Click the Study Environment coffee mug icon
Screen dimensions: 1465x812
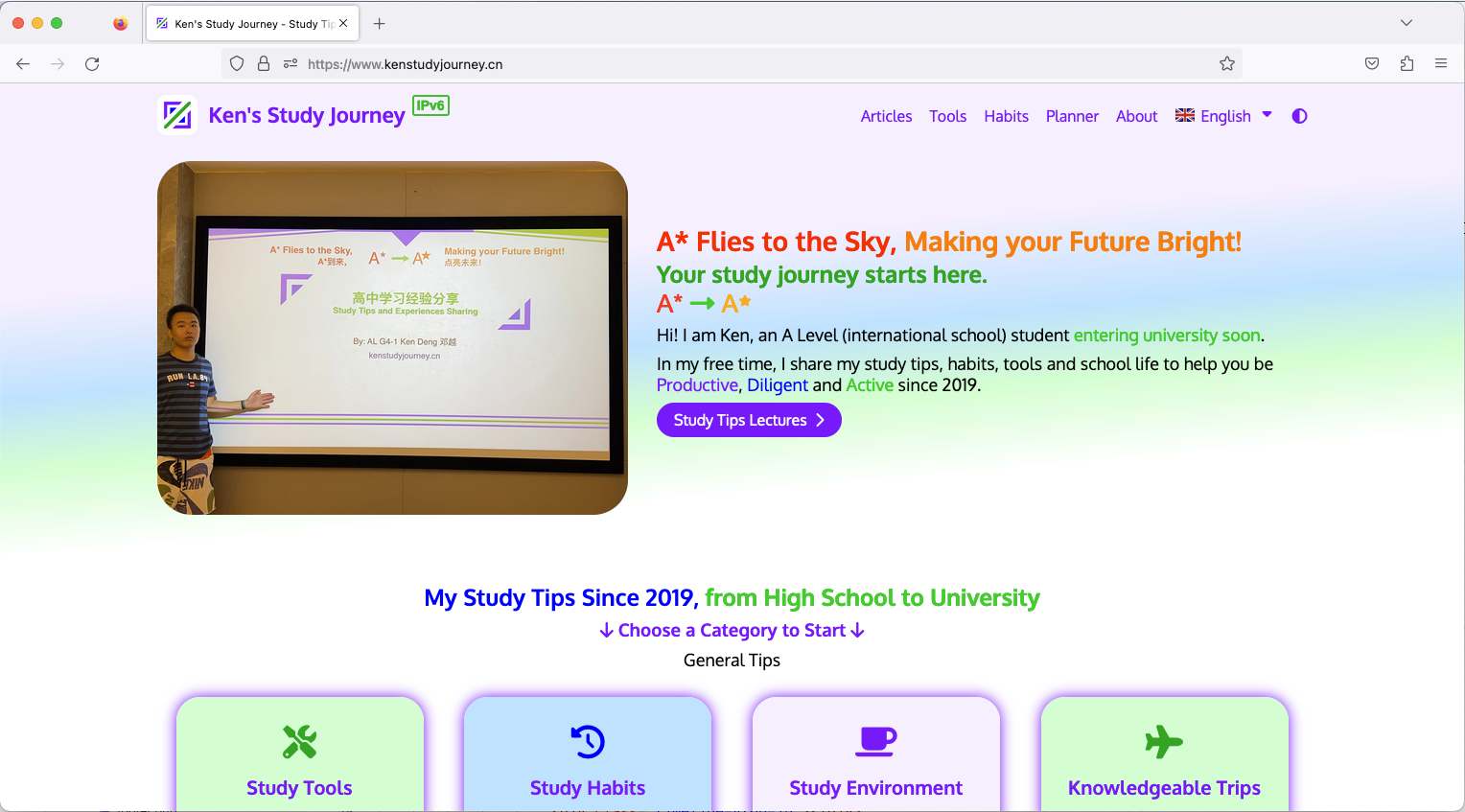click(875, 741)
